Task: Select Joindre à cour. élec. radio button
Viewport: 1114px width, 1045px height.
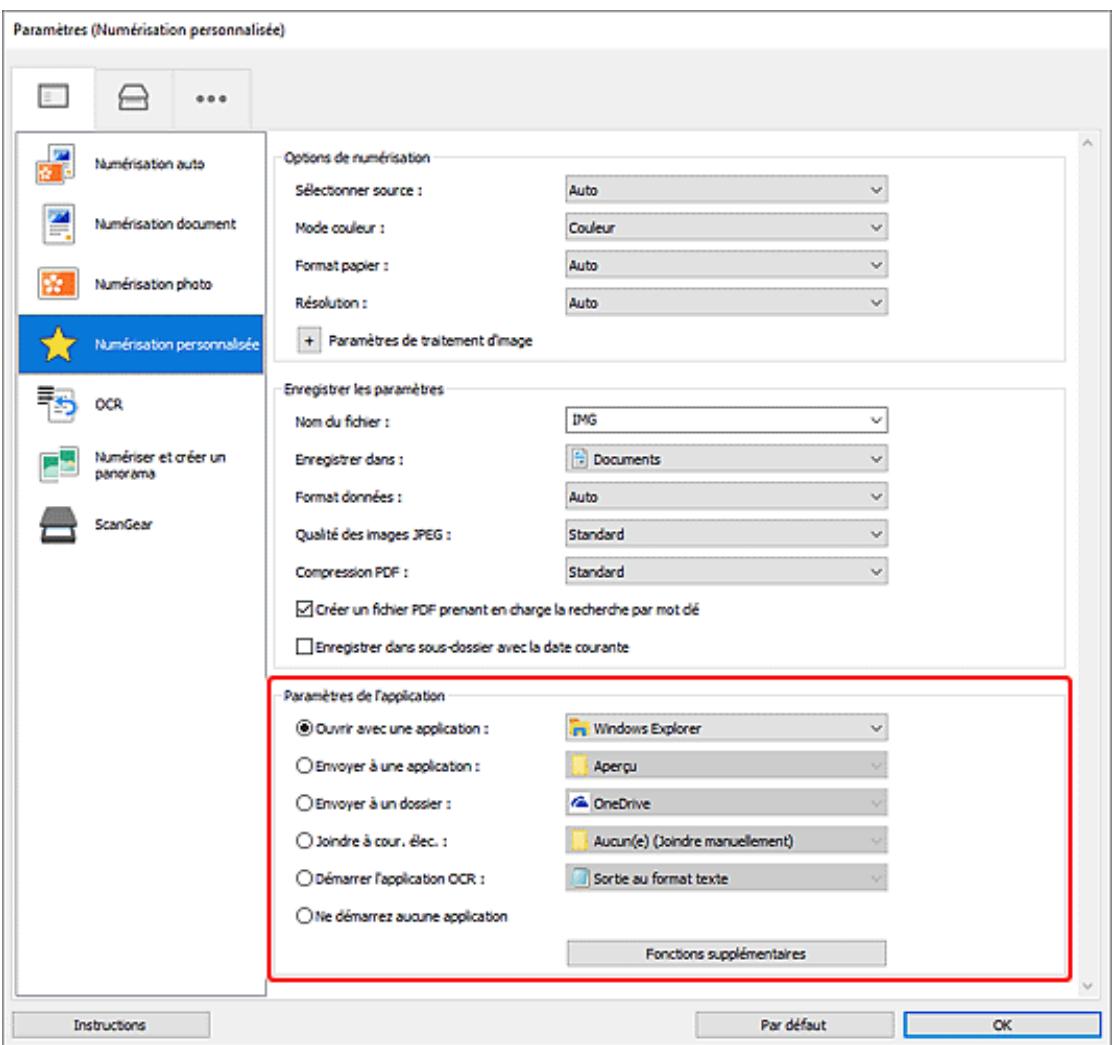Action: (x=304, y=841)
